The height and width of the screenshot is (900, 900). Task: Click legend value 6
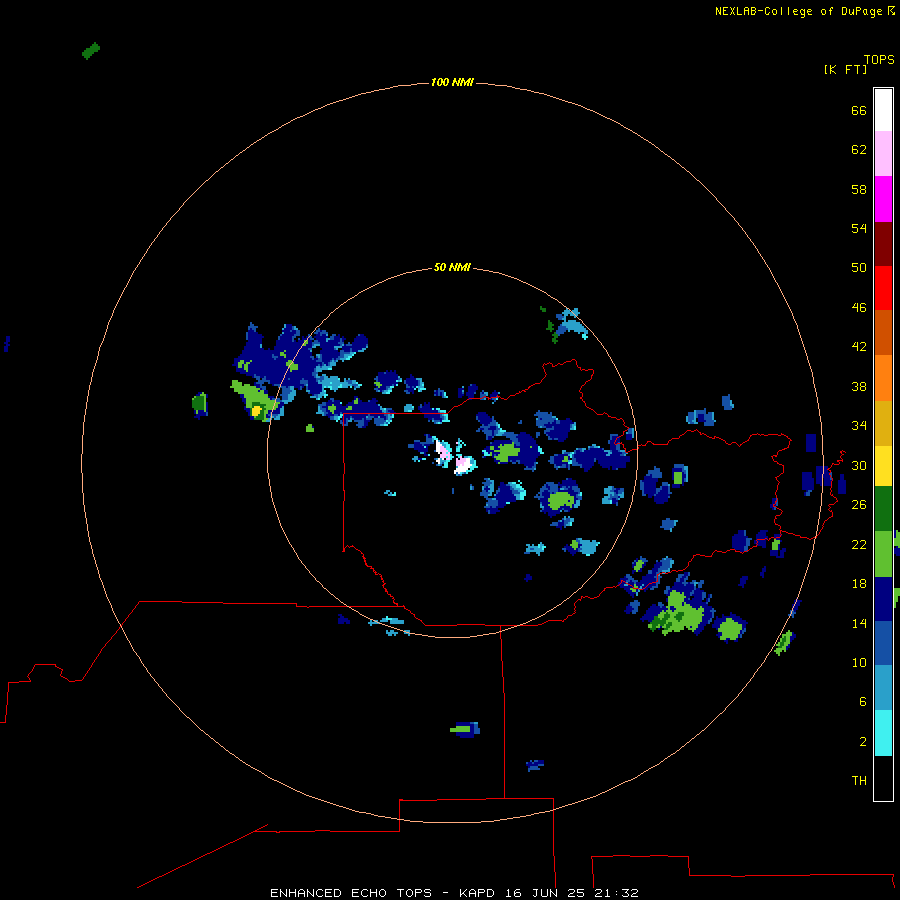pyautogui.click(x=863, y=701)
